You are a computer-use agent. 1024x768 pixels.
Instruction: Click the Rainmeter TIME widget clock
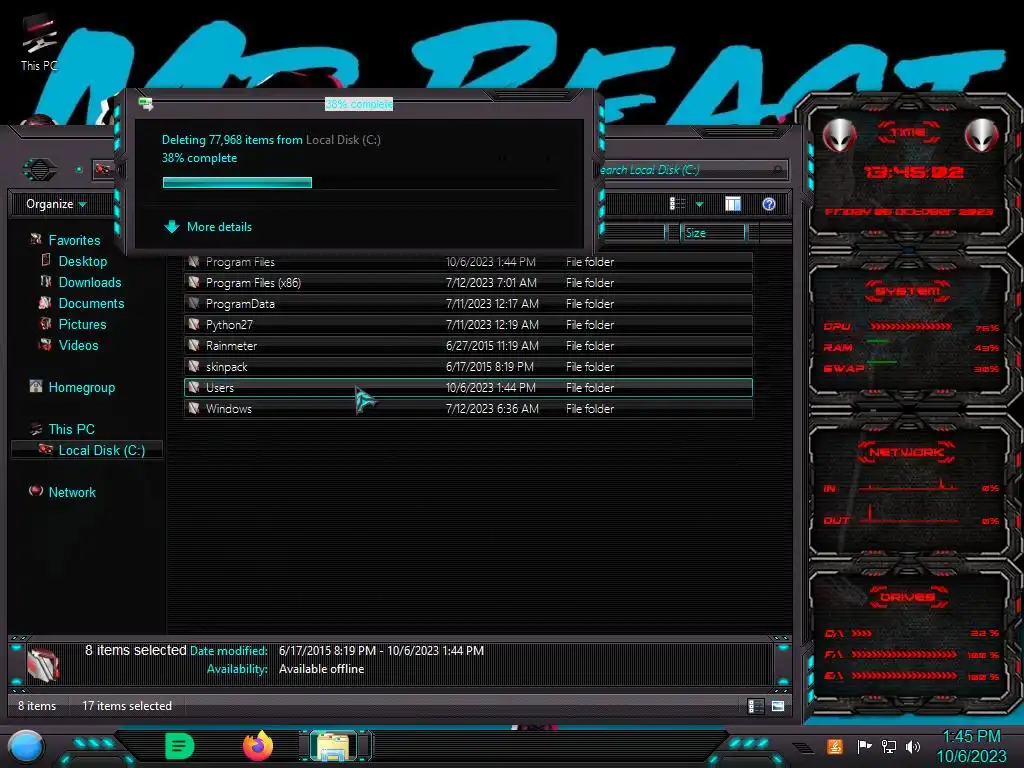[x=913, y=172]
